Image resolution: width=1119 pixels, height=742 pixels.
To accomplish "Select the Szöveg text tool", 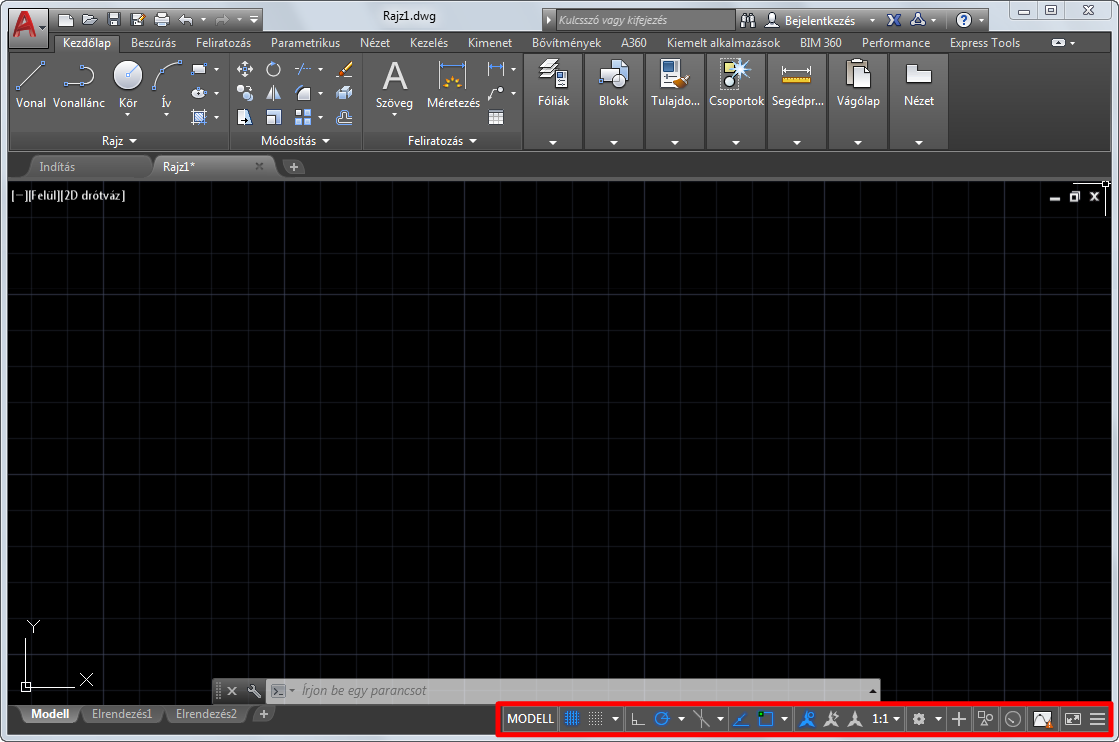I will tap(395, 85).
